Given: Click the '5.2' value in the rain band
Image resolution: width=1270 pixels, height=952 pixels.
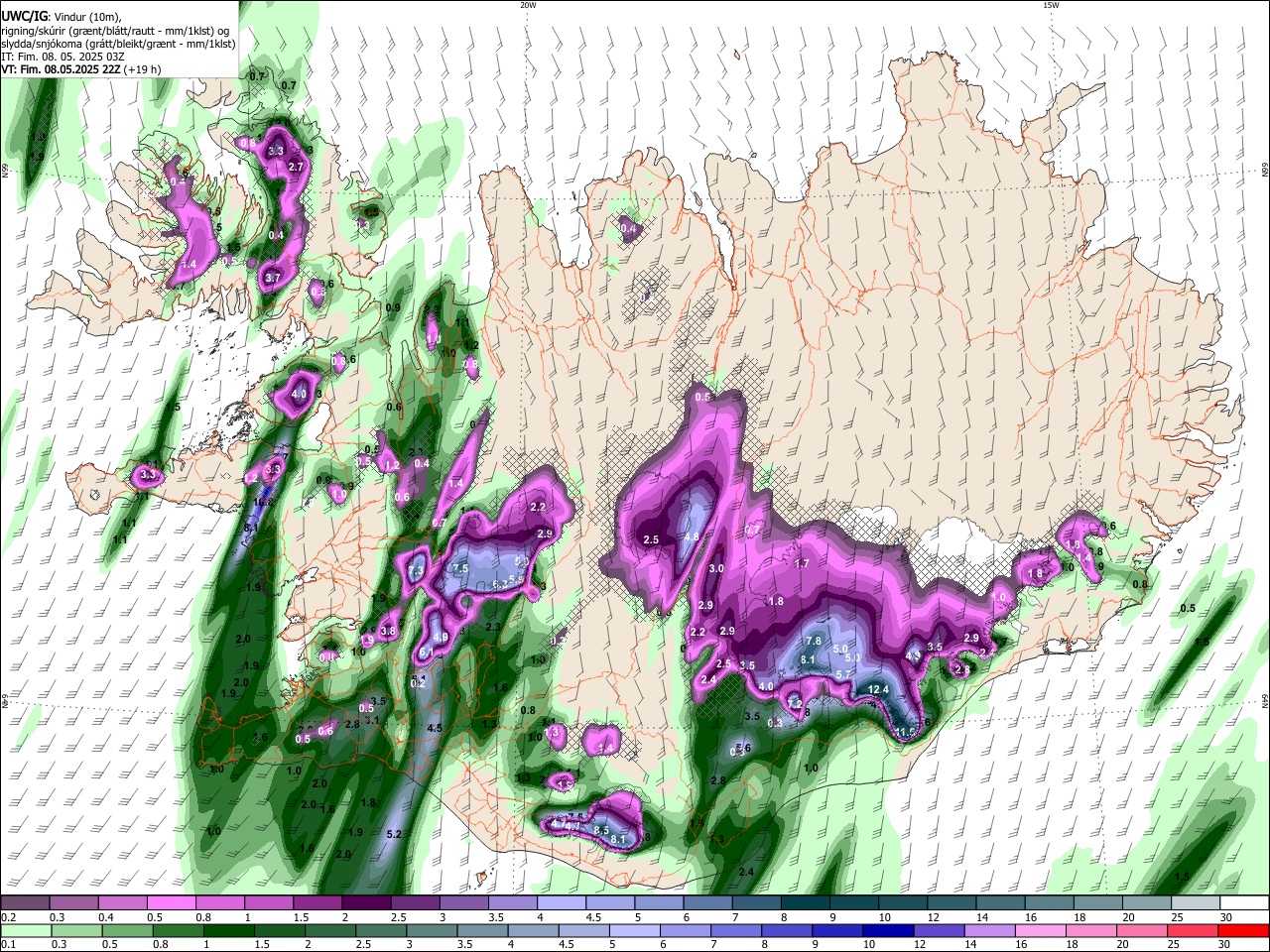Looking at the screenshot, I should click(x=393, y=834).
